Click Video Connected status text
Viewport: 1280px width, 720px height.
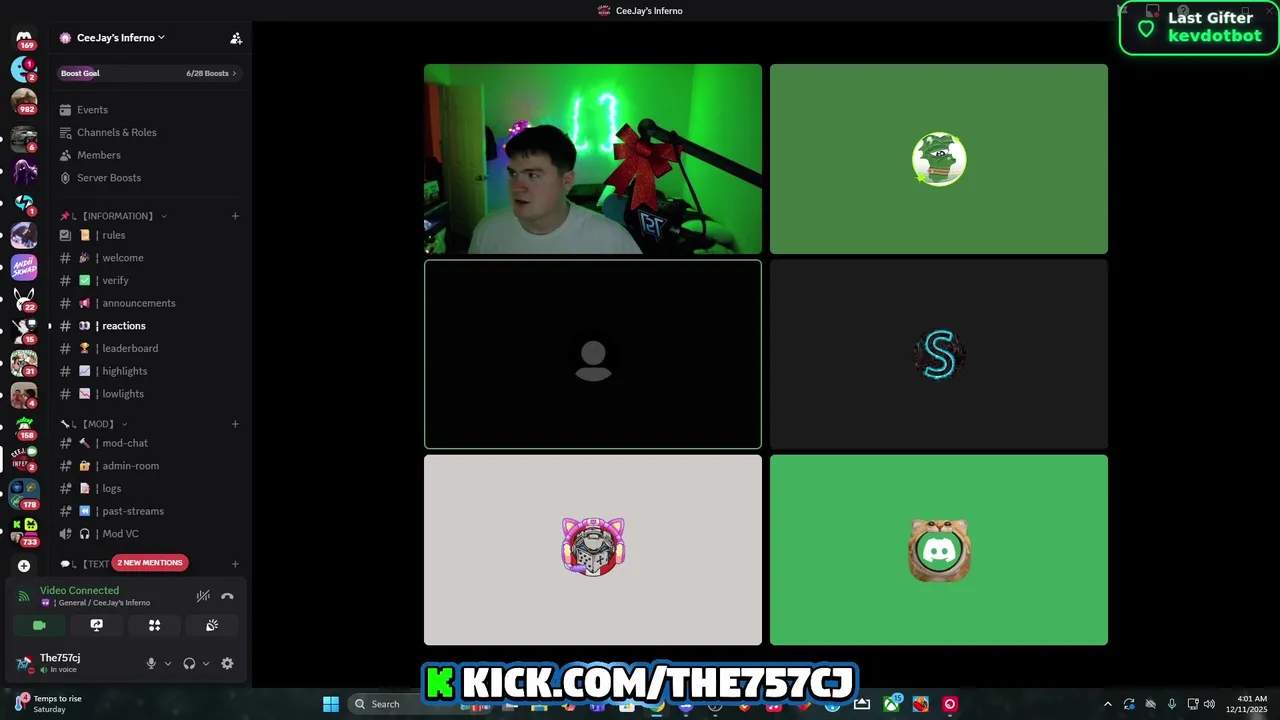coord(79,591)
